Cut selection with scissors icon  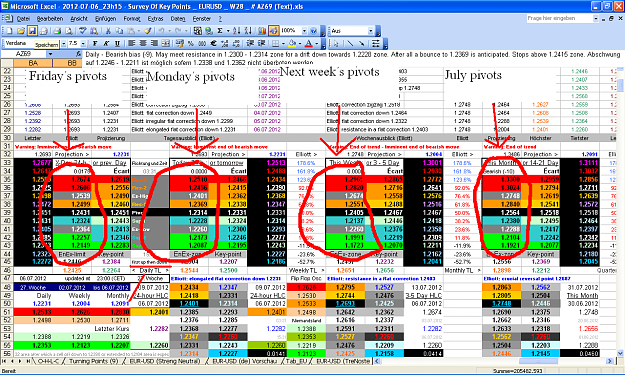coord(108,31)
